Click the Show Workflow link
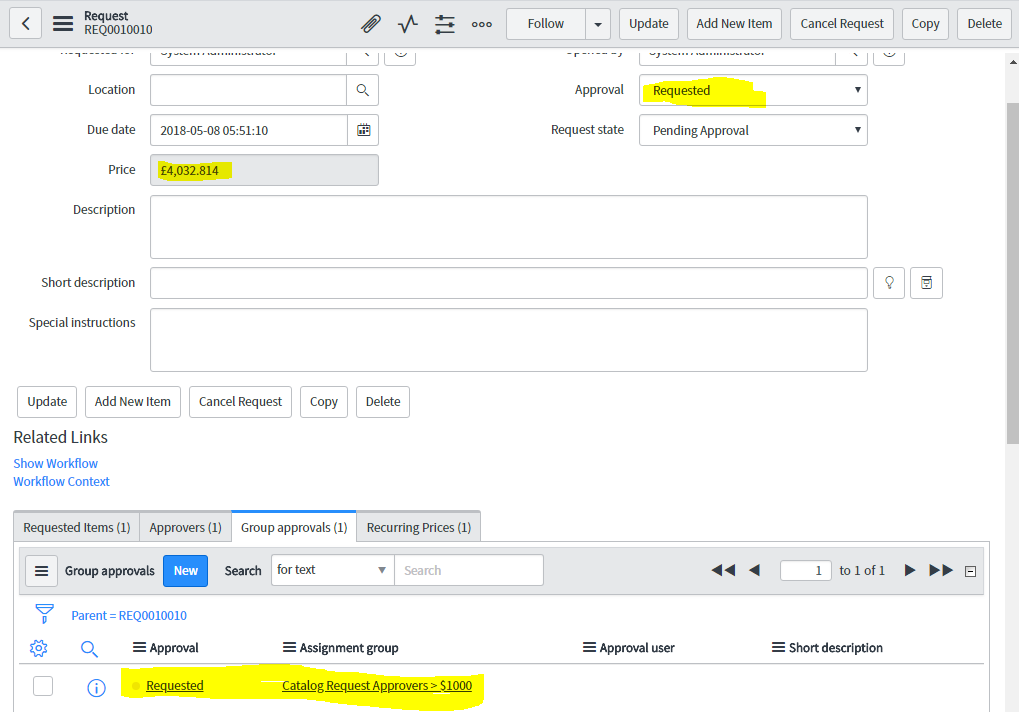The image size is (1019, 712). [55, 463]
